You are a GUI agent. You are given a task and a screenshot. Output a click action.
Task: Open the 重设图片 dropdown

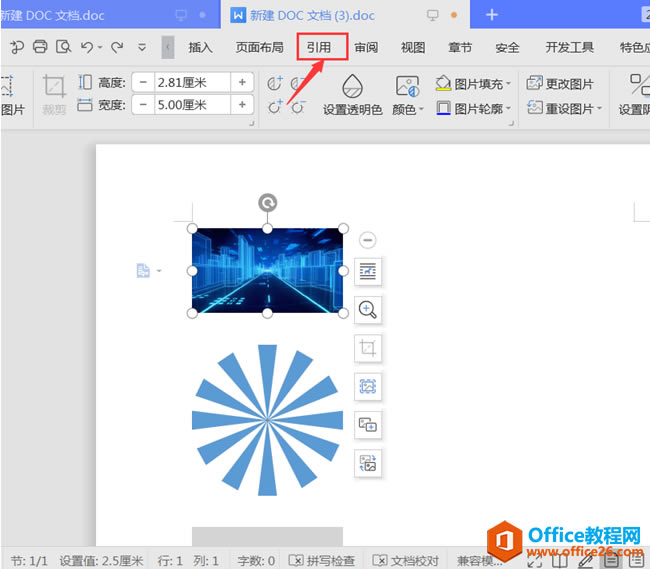coord(564,109)
